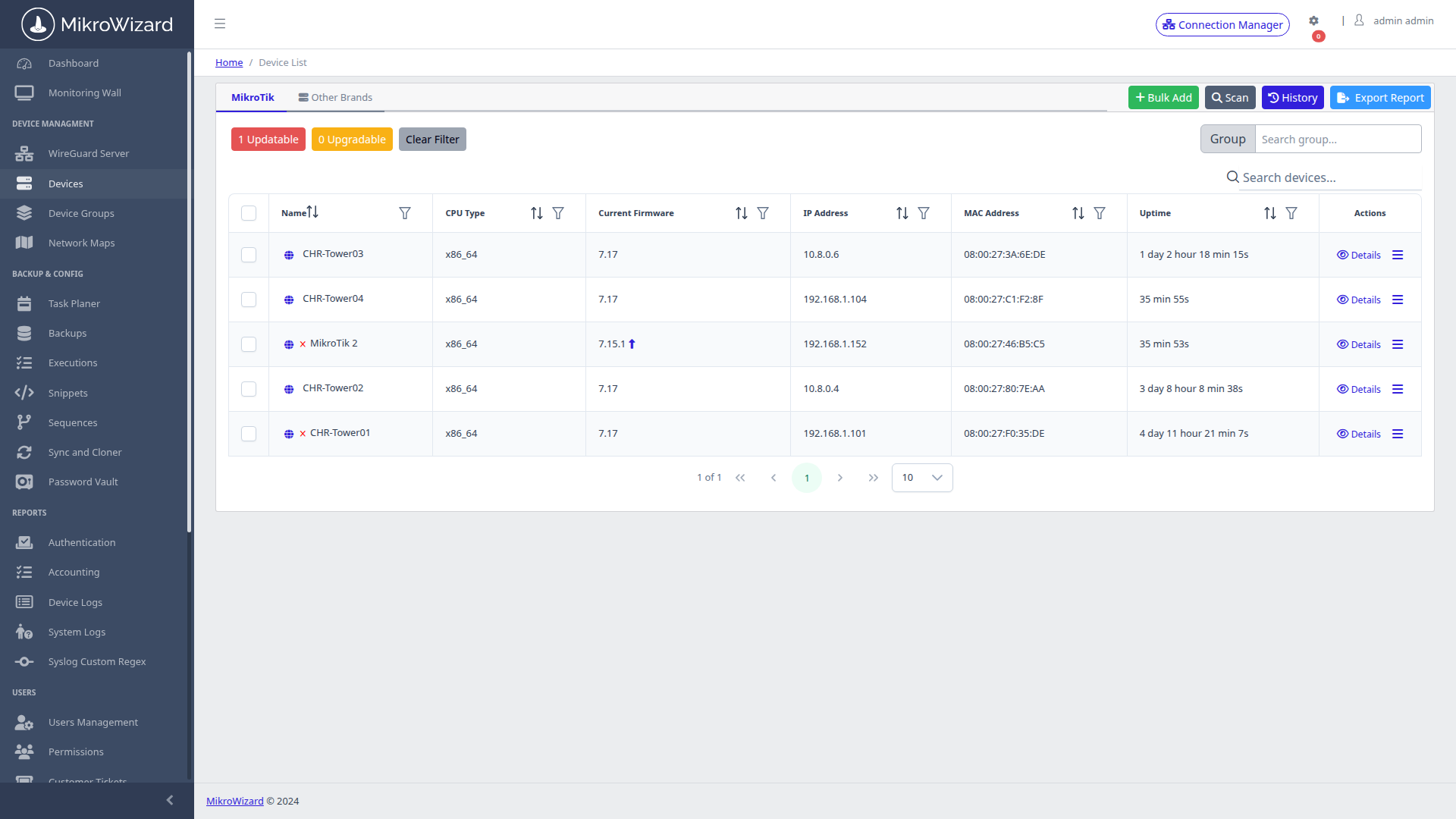Viewport: 1456px width, 819px height.
Task: Filter the CPU Type column
Action: 558,213
